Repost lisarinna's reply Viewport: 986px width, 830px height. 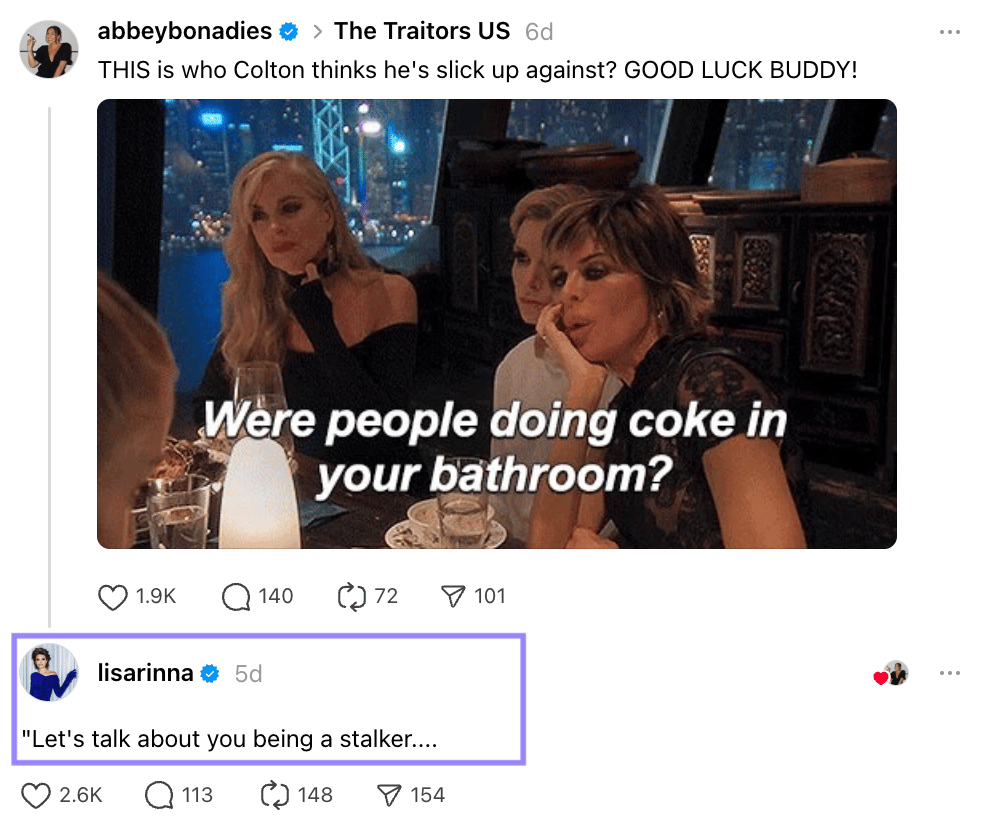(275, 795)
